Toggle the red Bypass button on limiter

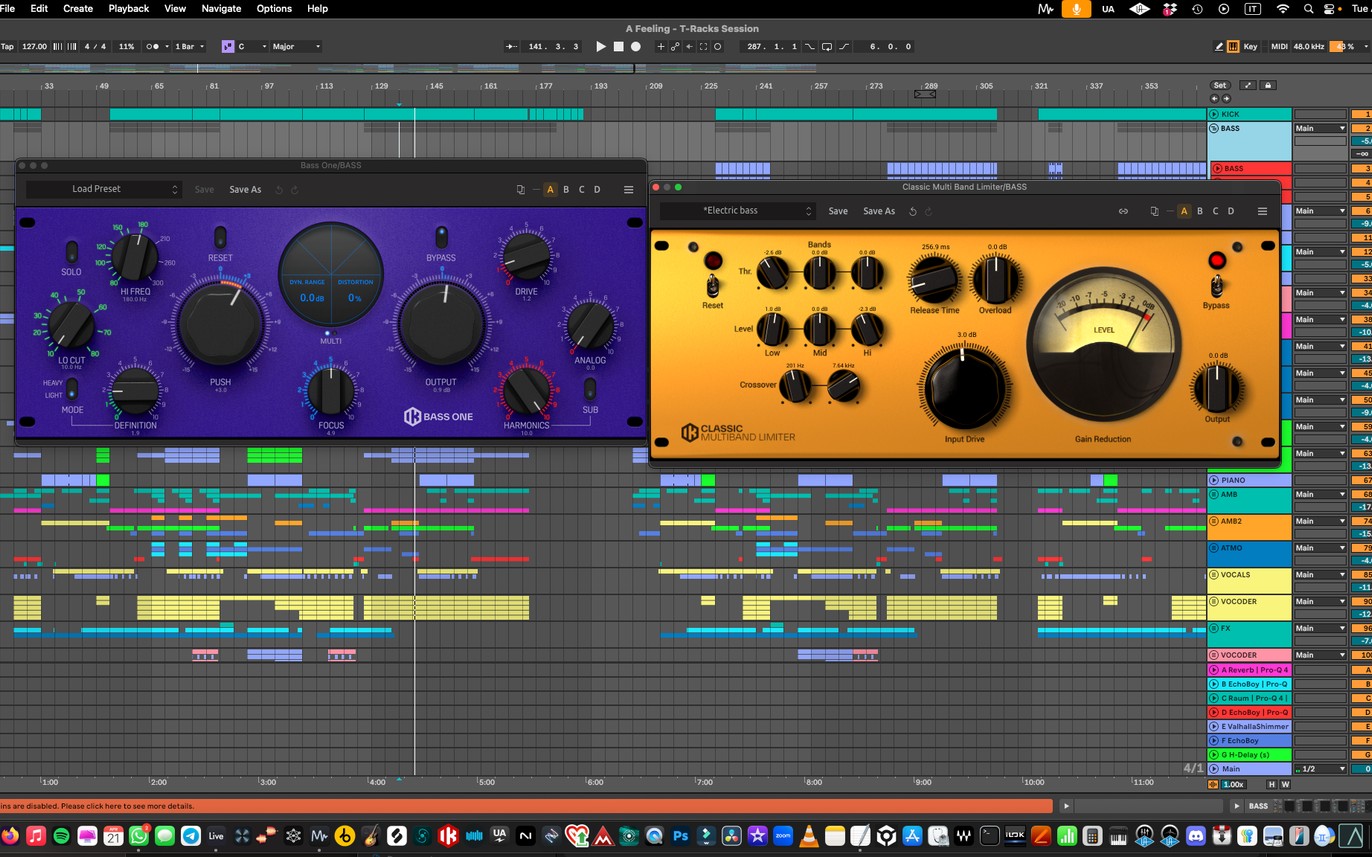click(1216, 261)
